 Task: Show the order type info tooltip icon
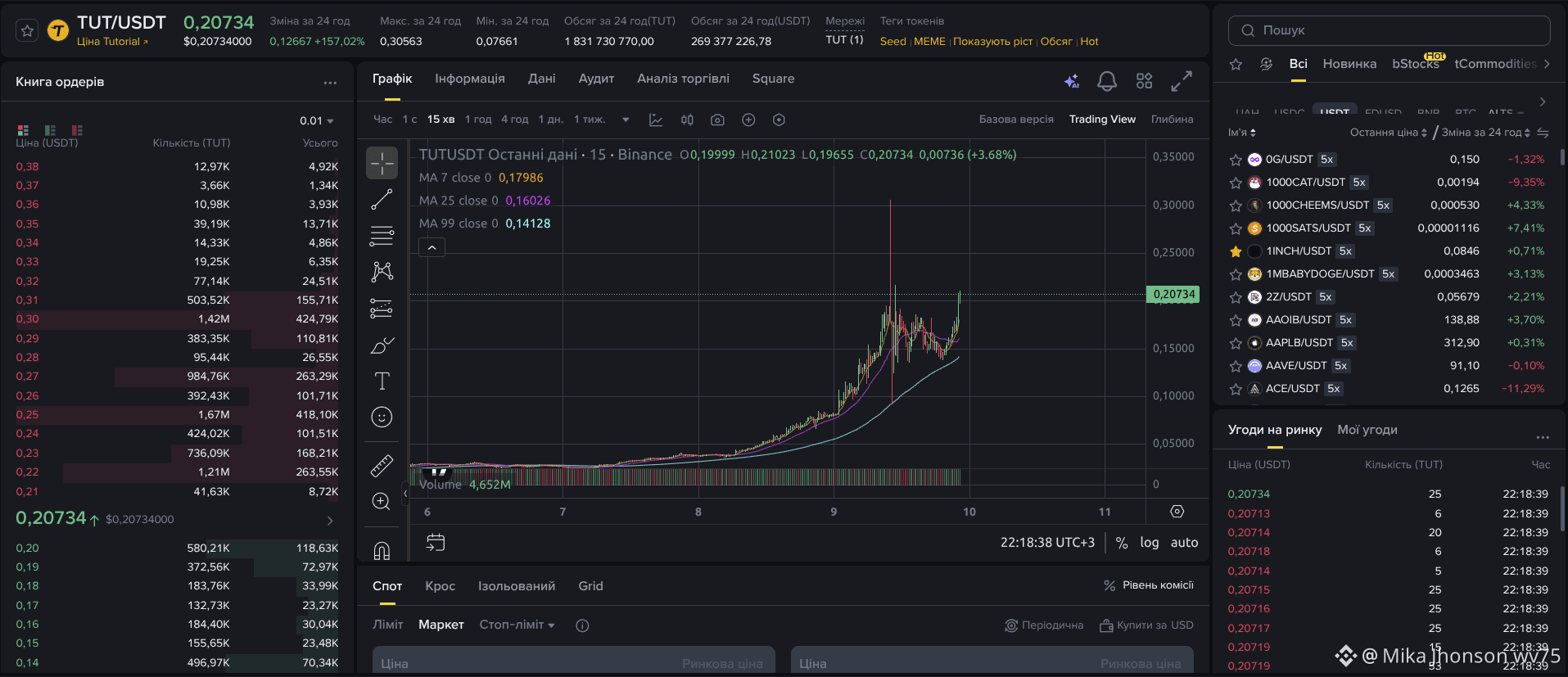click(x=582, y=625)
